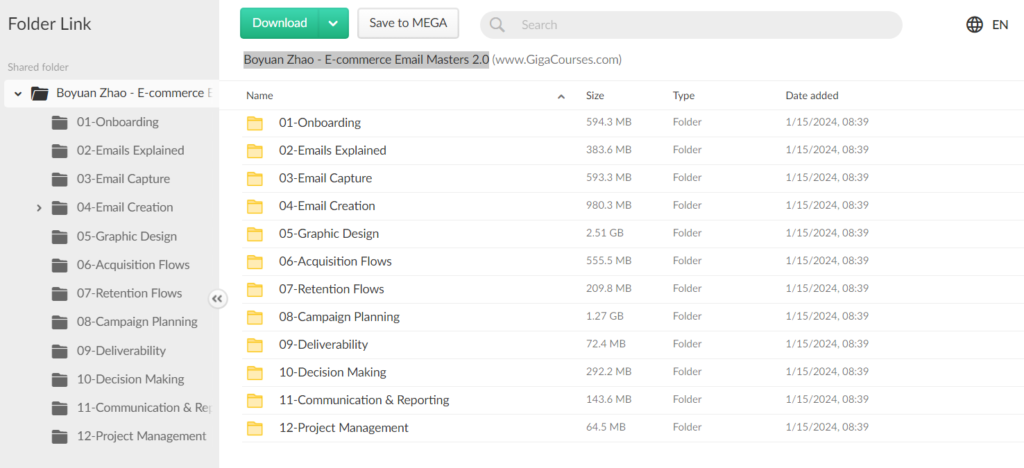Screen dimensions: 1024x468
Task: Open 12-Project Management name in file list
Action: (x=344, y=428)
